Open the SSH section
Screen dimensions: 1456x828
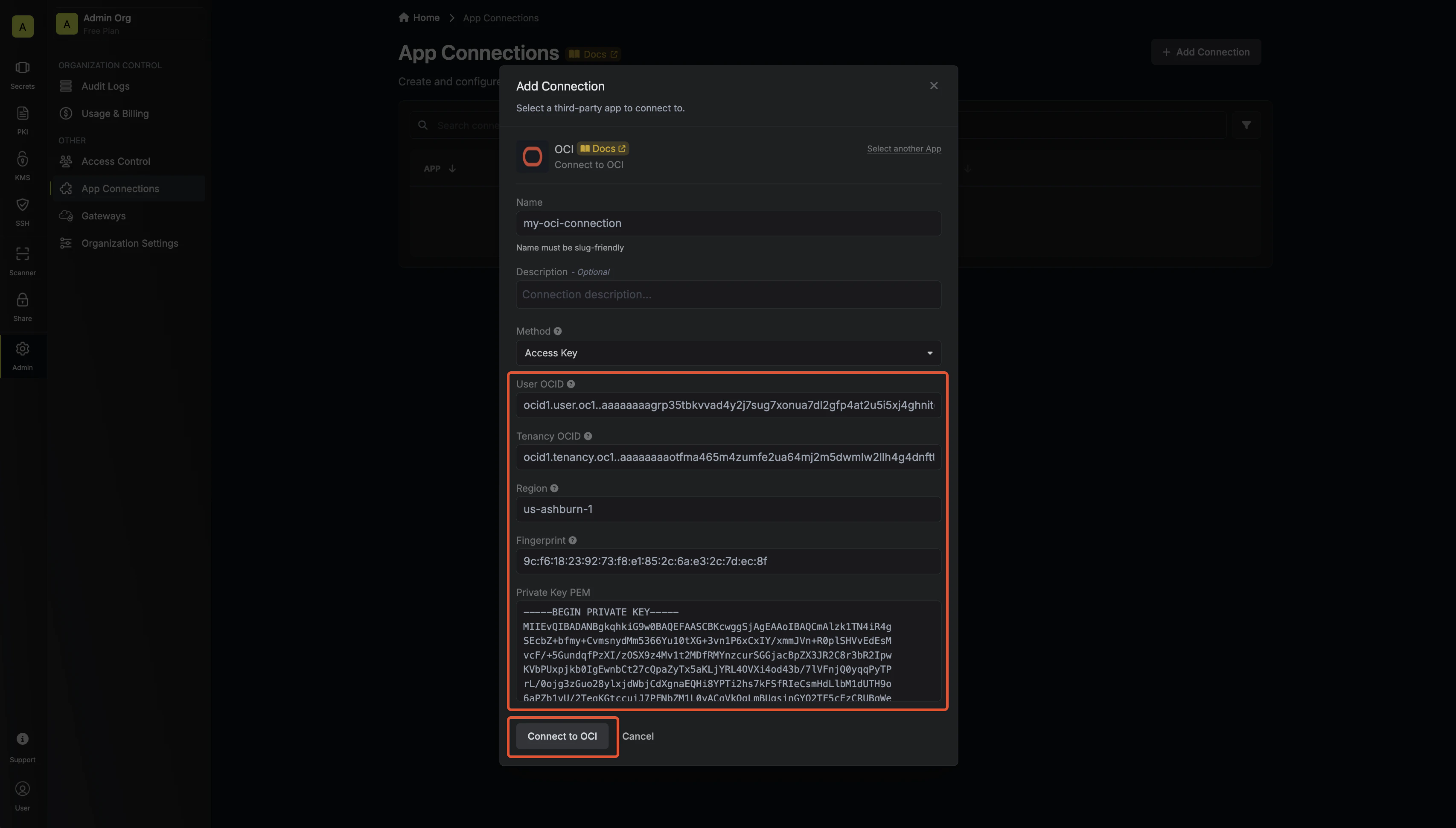tap(22, 212)
